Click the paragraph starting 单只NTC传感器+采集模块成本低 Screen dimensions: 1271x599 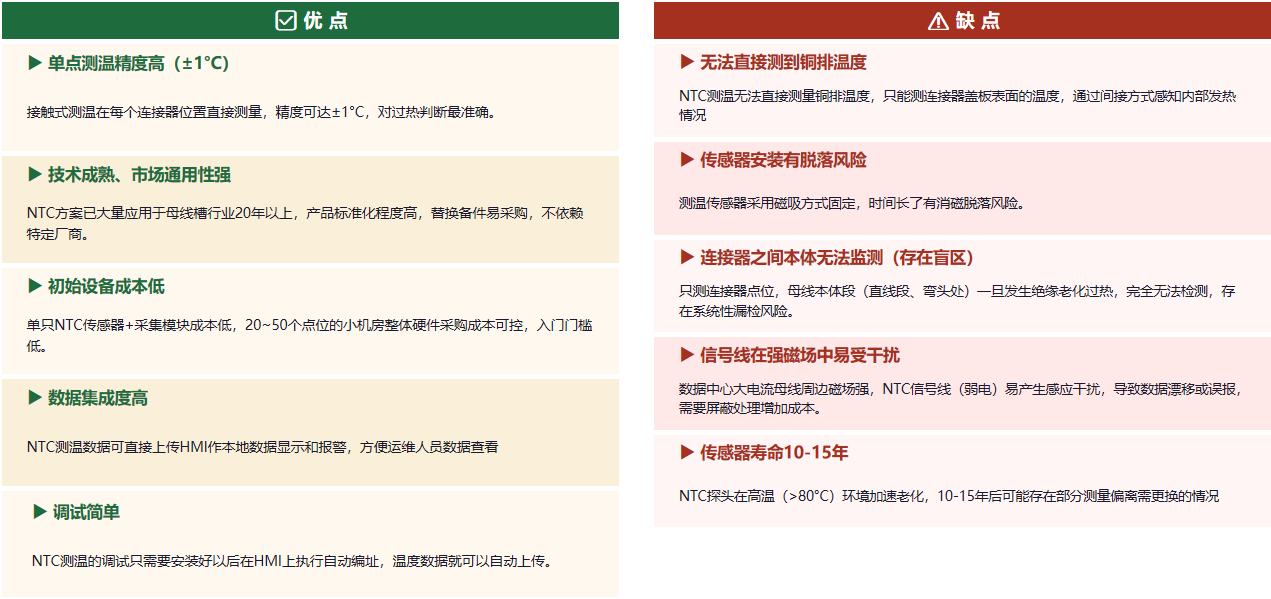(309, 335)
